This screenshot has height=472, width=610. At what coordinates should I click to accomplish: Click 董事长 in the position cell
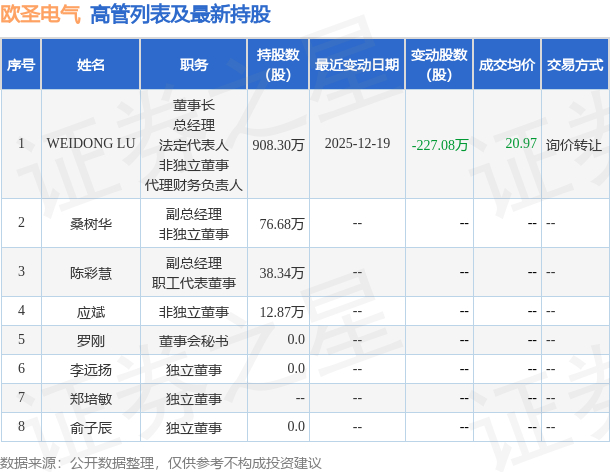pos(194,105)
